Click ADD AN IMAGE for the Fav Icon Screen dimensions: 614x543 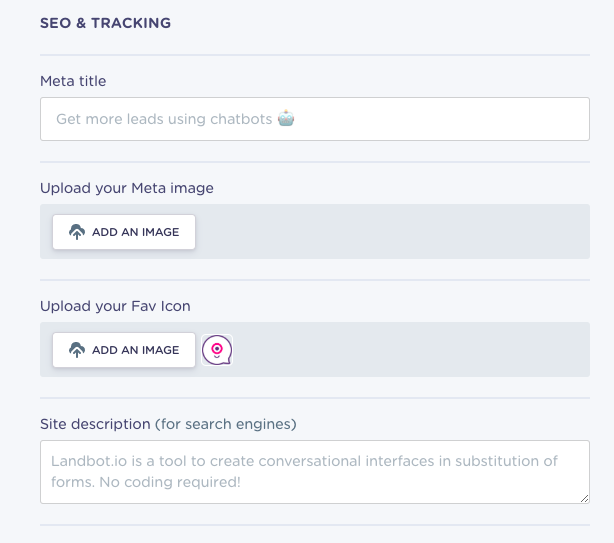click(x=124, y=350)
